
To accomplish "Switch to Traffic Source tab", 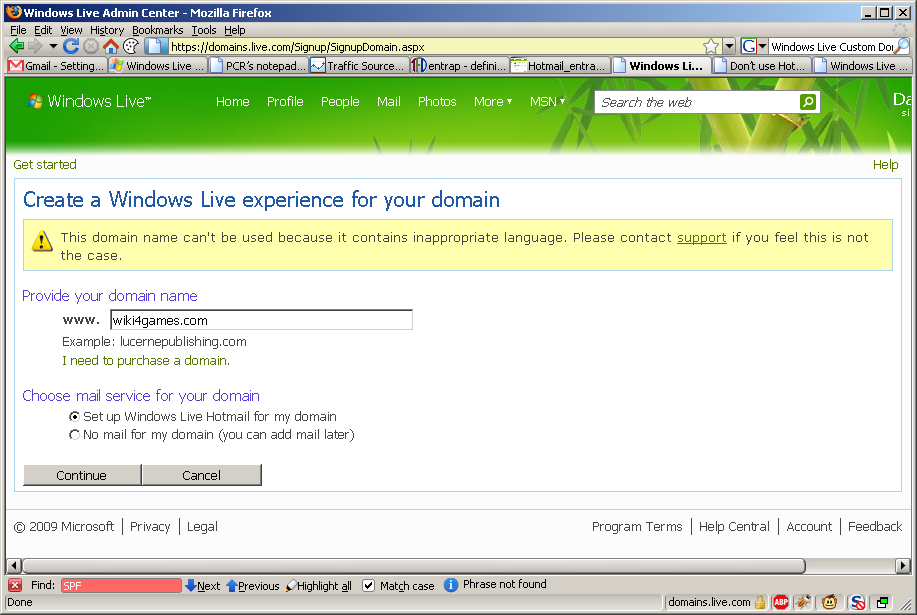I will (x=358, y=65).
